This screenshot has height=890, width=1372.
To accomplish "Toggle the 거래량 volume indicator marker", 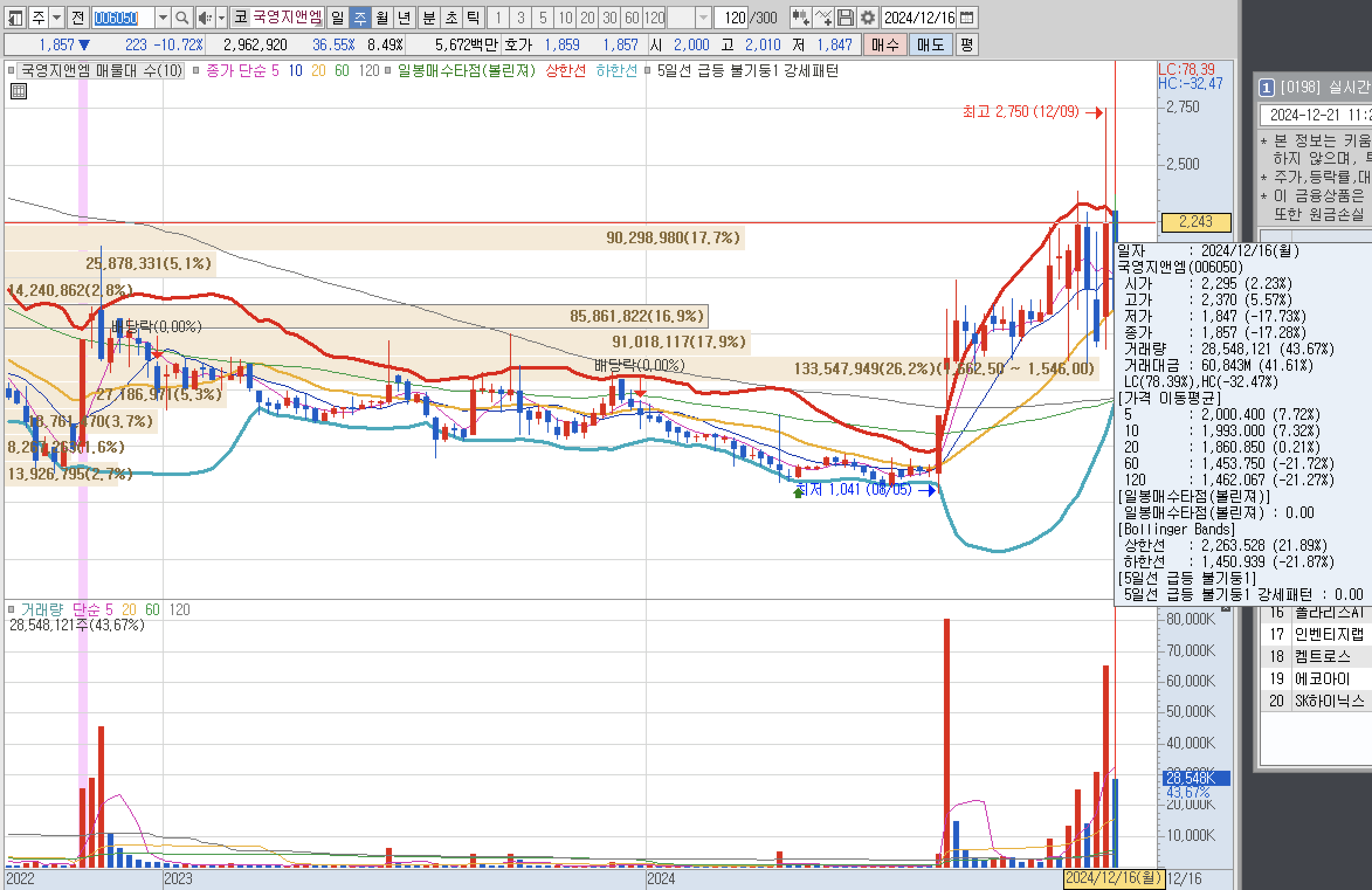I will (11, 609).
